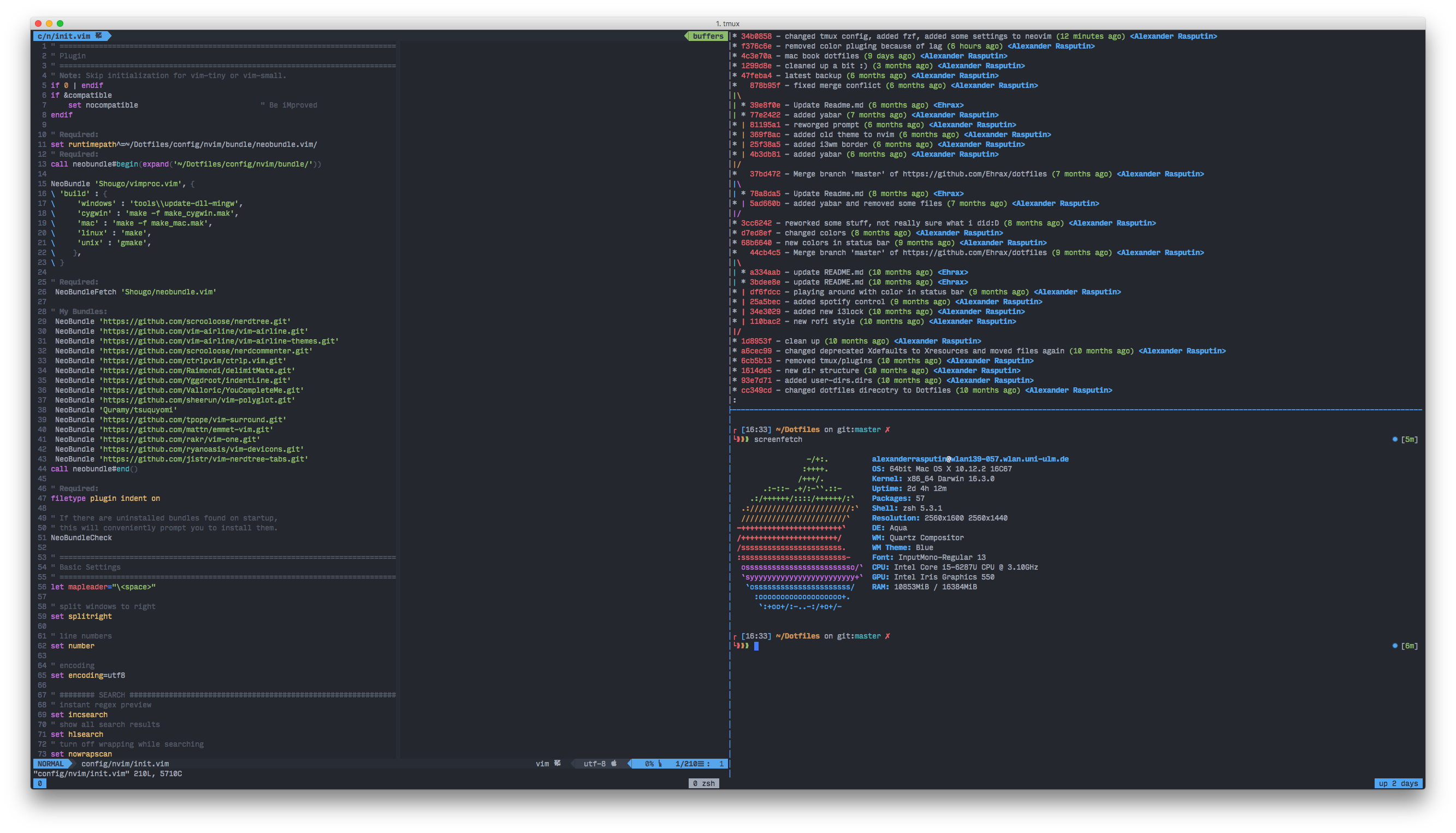Click the 'Uptime: 2d 4h 12m' line
The image size is (1456, 833).
point(909,488)
